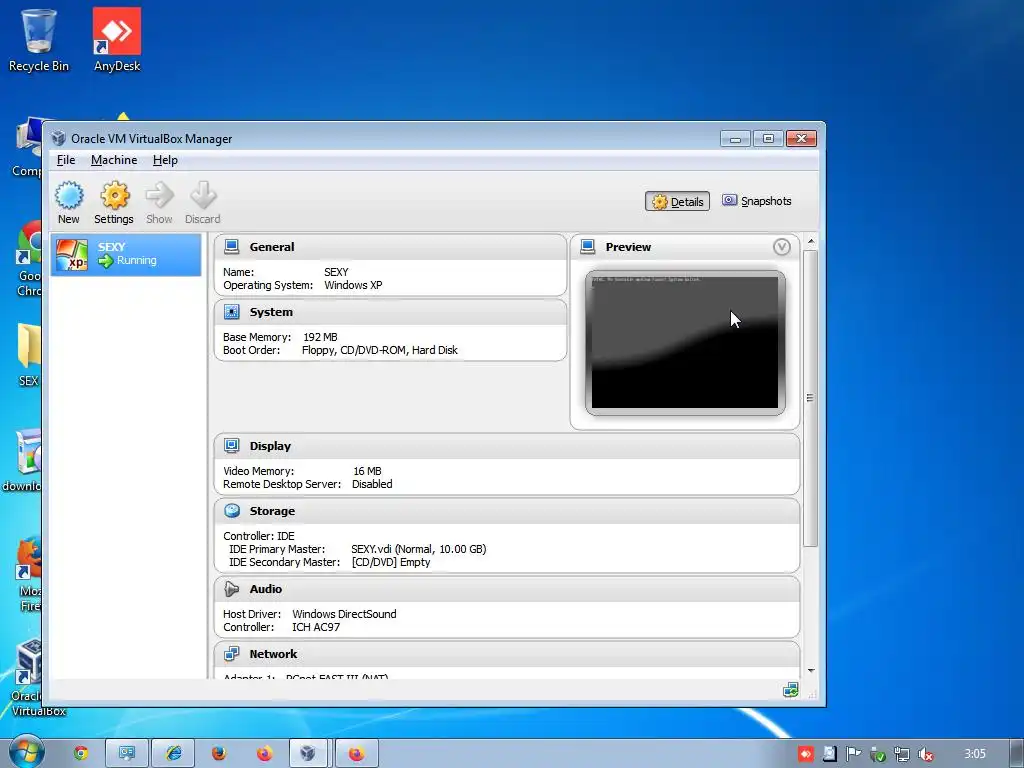Viewport: 1024px width, 768px height.
Task: Open the Storage section heading link
Action: click(x=272, y=511)
